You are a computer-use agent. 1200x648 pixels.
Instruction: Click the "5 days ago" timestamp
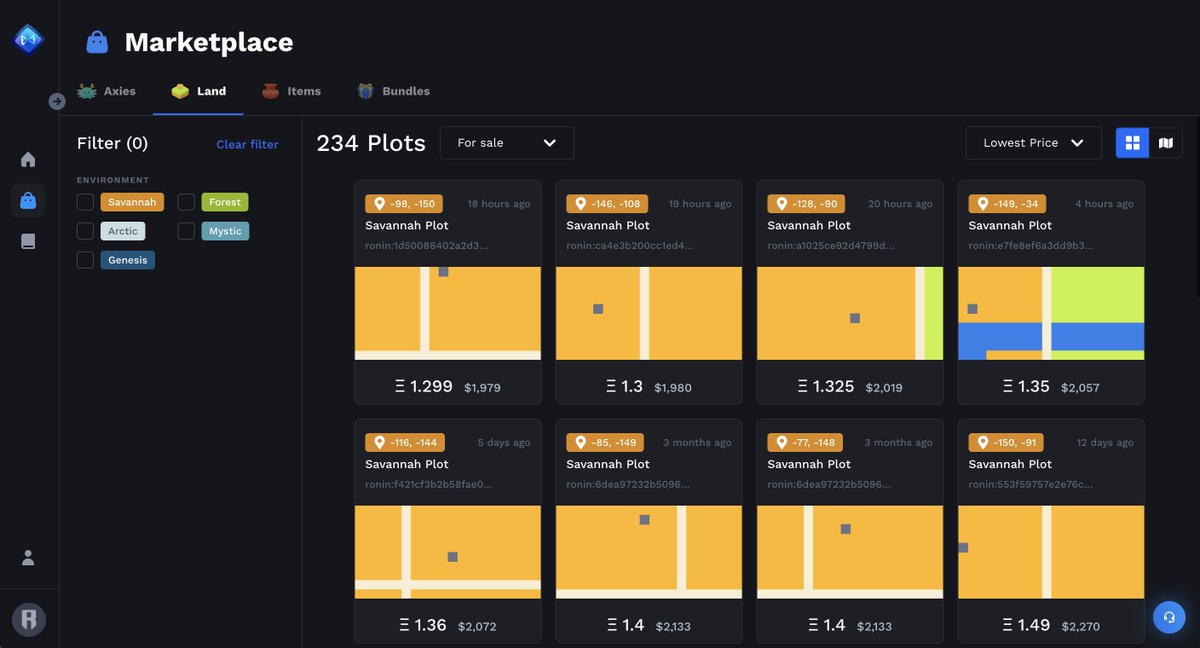pos(504,443)
